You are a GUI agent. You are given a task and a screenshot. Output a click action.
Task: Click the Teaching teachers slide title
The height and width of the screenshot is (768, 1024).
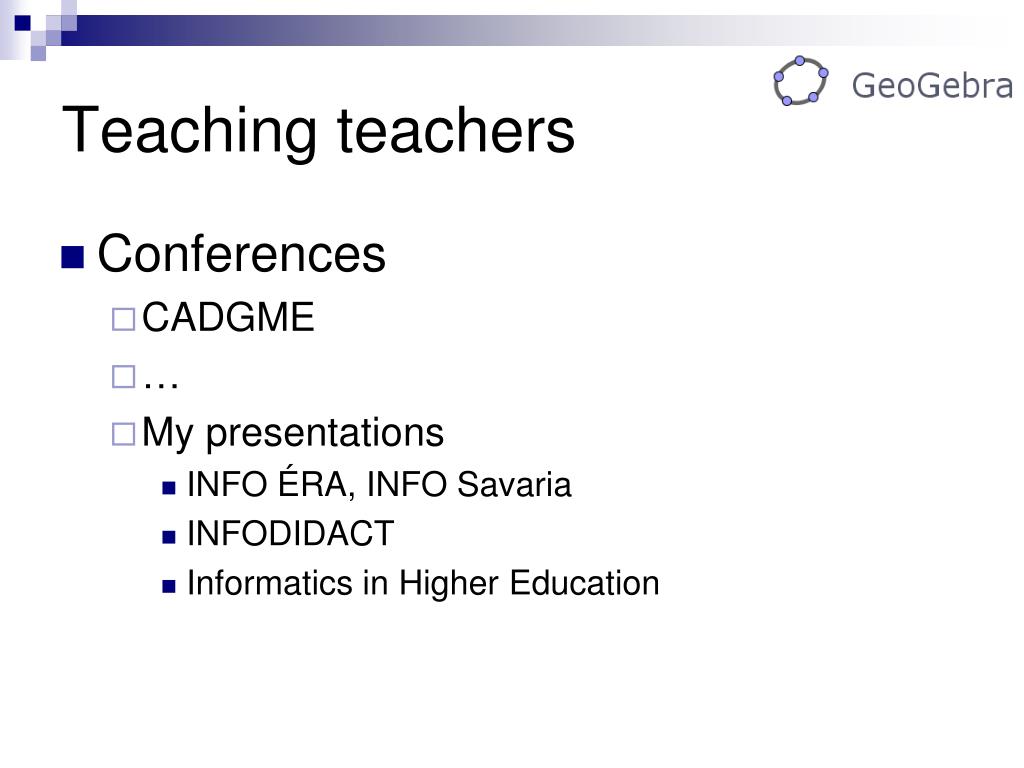pyautogui.click(x=319, y=131)
